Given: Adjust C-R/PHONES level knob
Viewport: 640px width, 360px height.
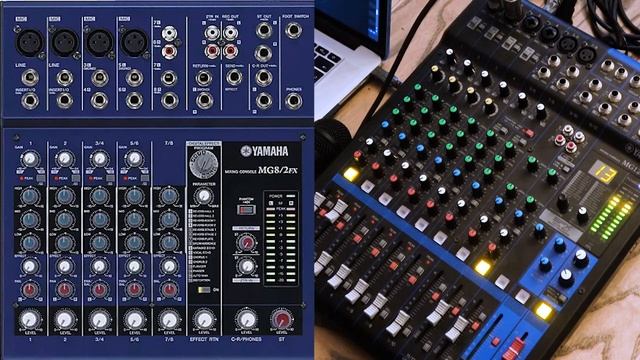Looking at the screenshot, I should pyautogui.click(x=246, y=320).
